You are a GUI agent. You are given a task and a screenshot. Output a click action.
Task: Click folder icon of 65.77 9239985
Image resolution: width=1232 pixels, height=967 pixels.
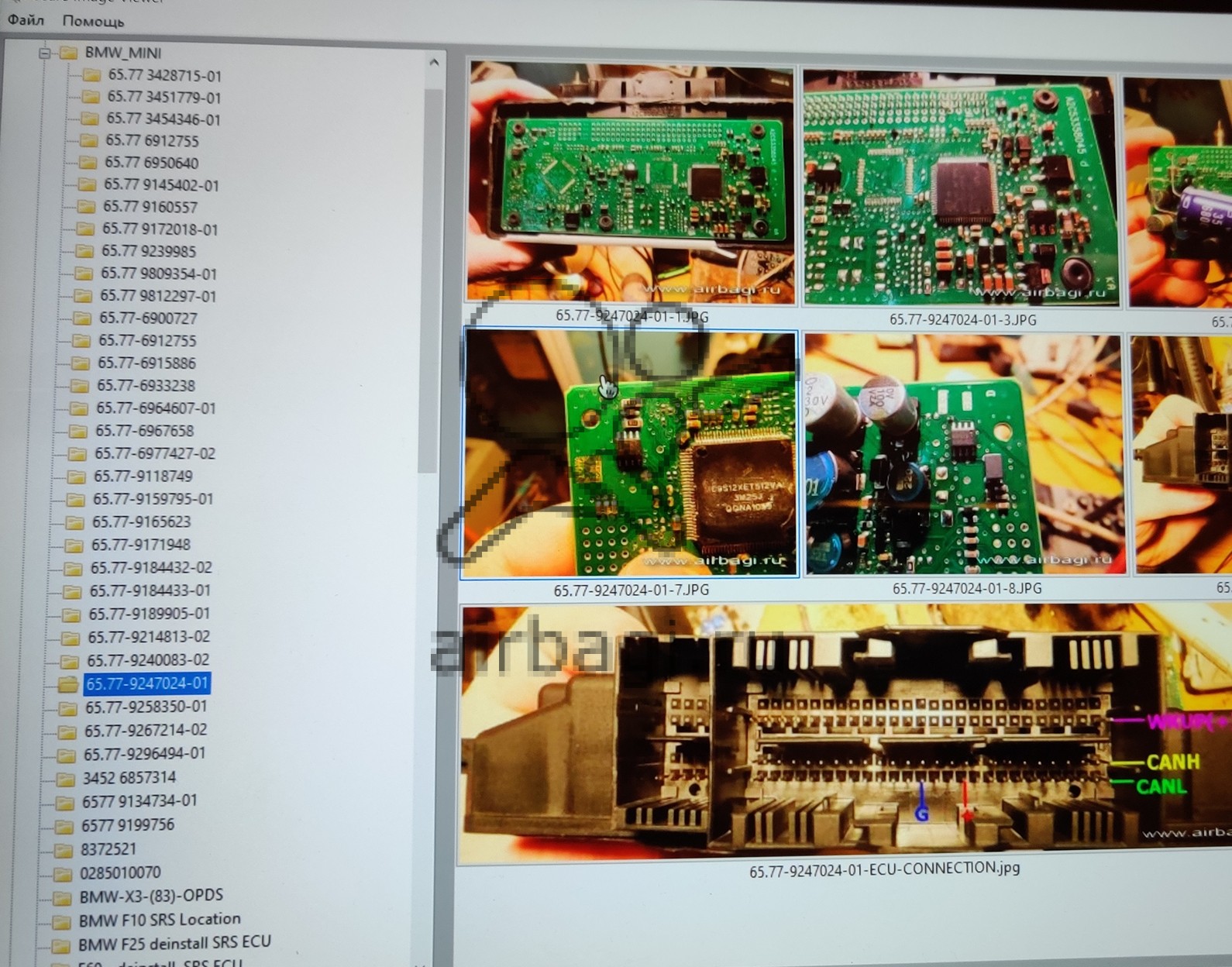click(85, 251)
